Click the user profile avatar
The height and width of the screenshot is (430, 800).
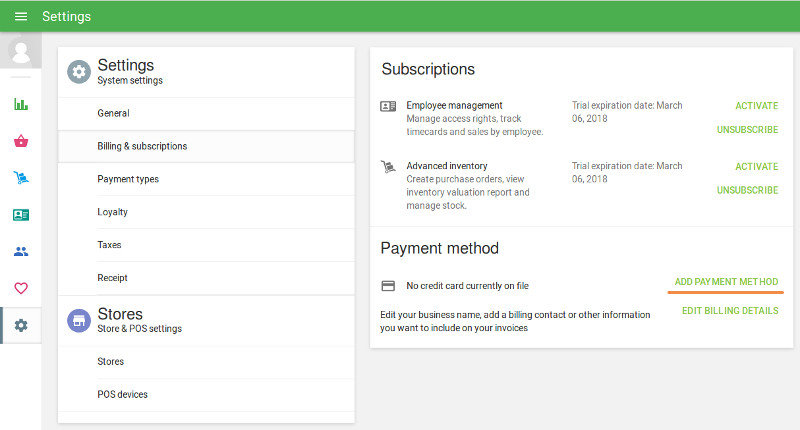coord(21,51)
